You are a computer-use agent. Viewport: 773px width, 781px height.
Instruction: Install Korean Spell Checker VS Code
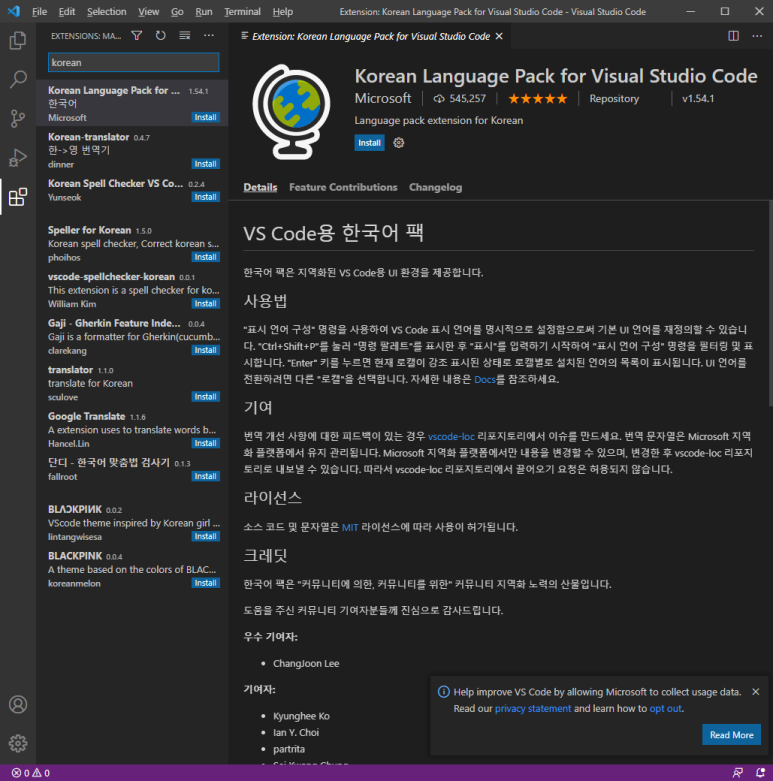205,197
